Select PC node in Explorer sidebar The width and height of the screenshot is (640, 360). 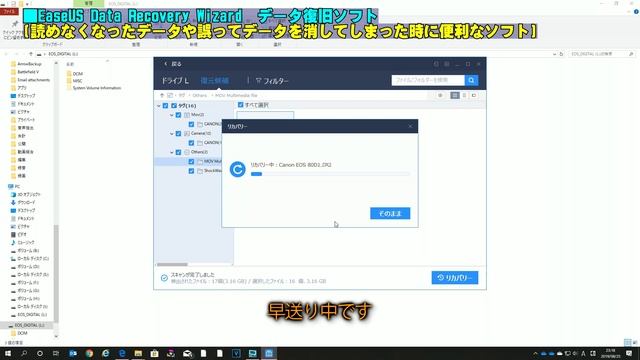(14, 186)
